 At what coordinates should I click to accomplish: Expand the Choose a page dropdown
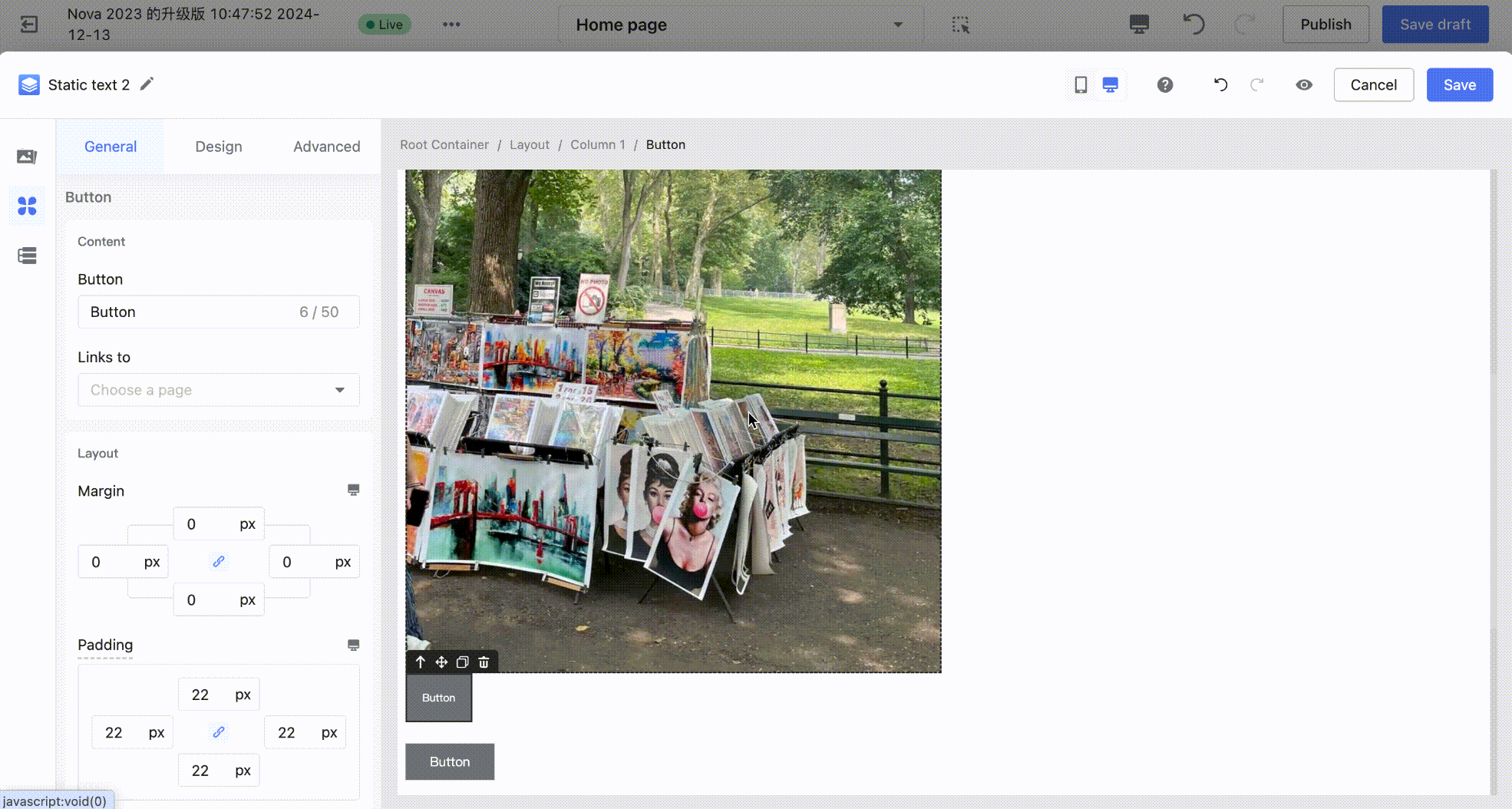coord(219,390)
